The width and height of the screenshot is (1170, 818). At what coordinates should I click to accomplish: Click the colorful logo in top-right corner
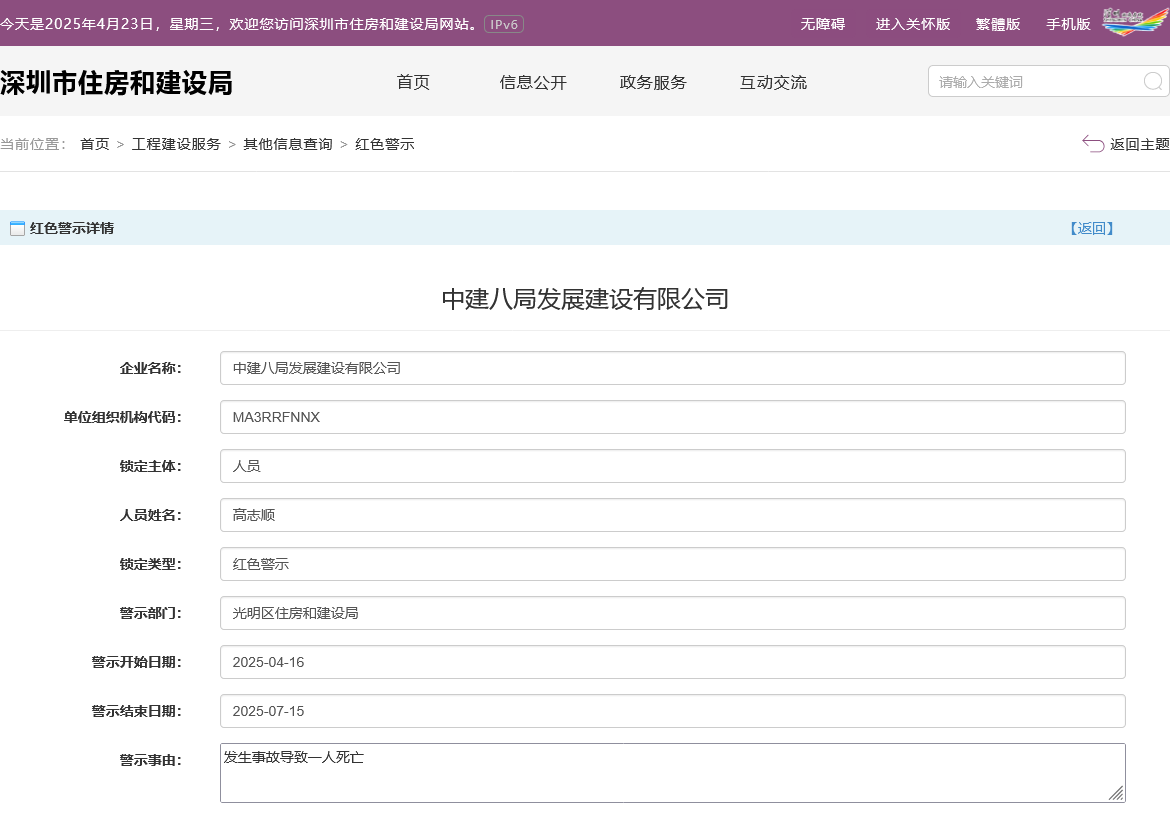tap(1134, 21)
